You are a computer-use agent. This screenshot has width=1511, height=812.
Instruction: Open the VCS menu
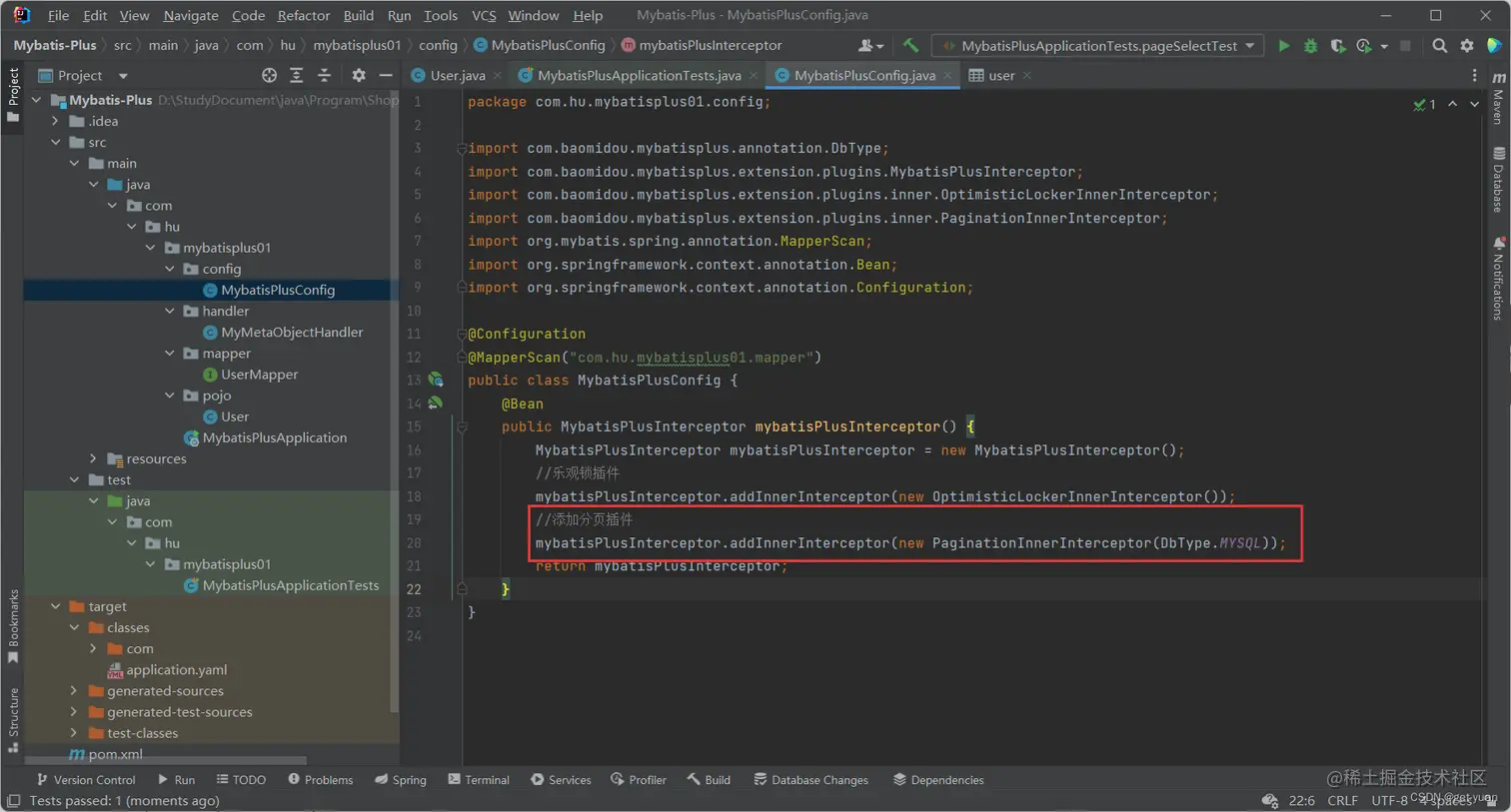[484, 15]
